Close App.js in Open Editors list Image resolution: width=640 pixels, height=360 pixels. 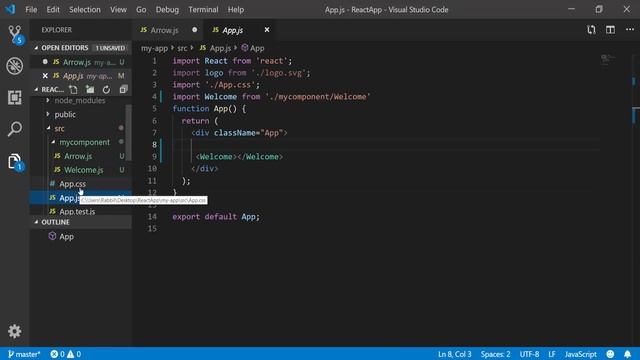[45, 76]
